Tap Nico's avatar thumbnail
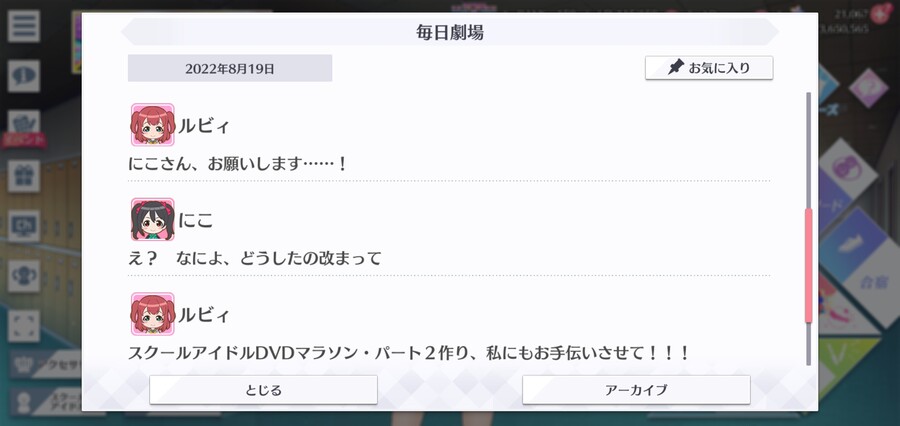The width and height of the screenshot is (900, 426). point(152,219)
